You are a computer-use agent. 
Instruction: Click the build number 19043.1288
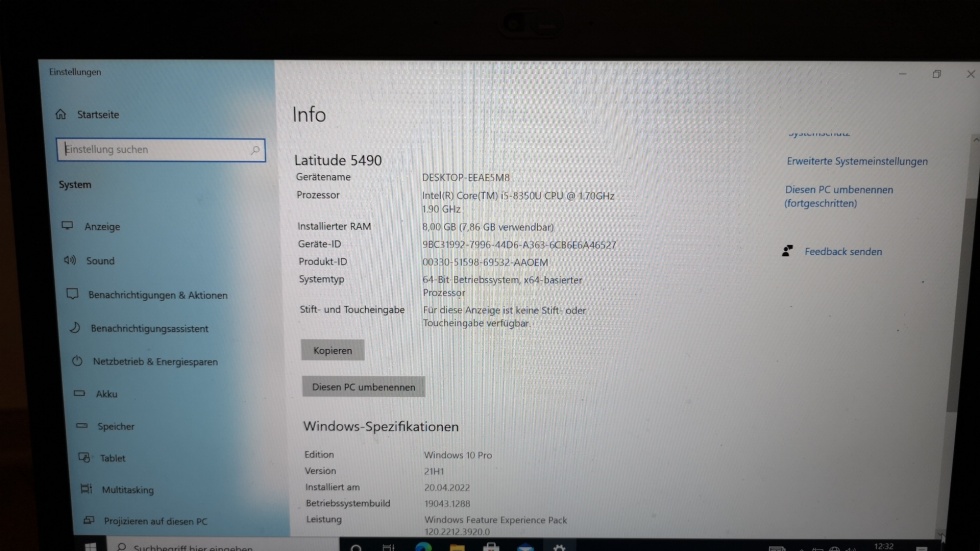click(x=447, y=504)
